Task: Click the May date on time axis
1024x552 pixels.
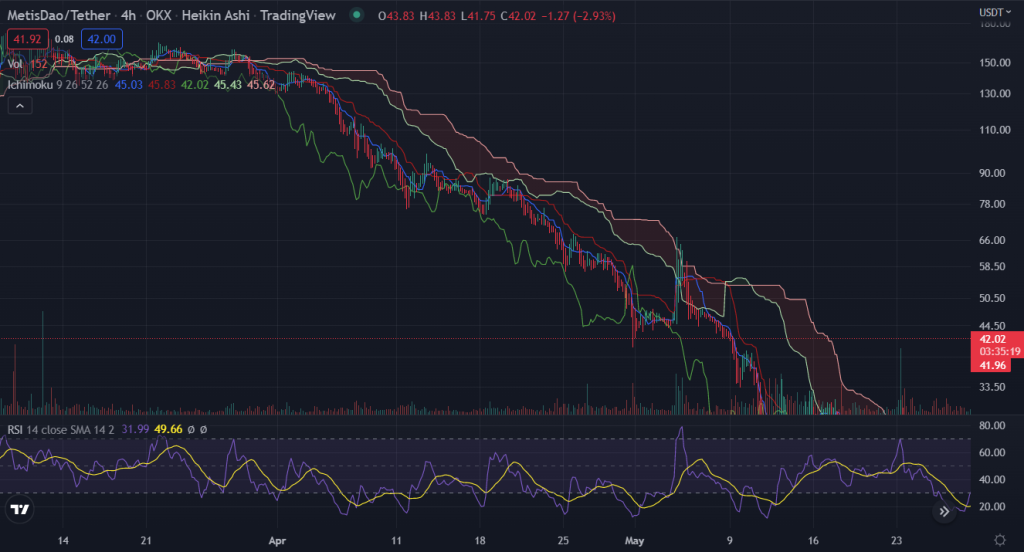Action: tap(634, 541)
